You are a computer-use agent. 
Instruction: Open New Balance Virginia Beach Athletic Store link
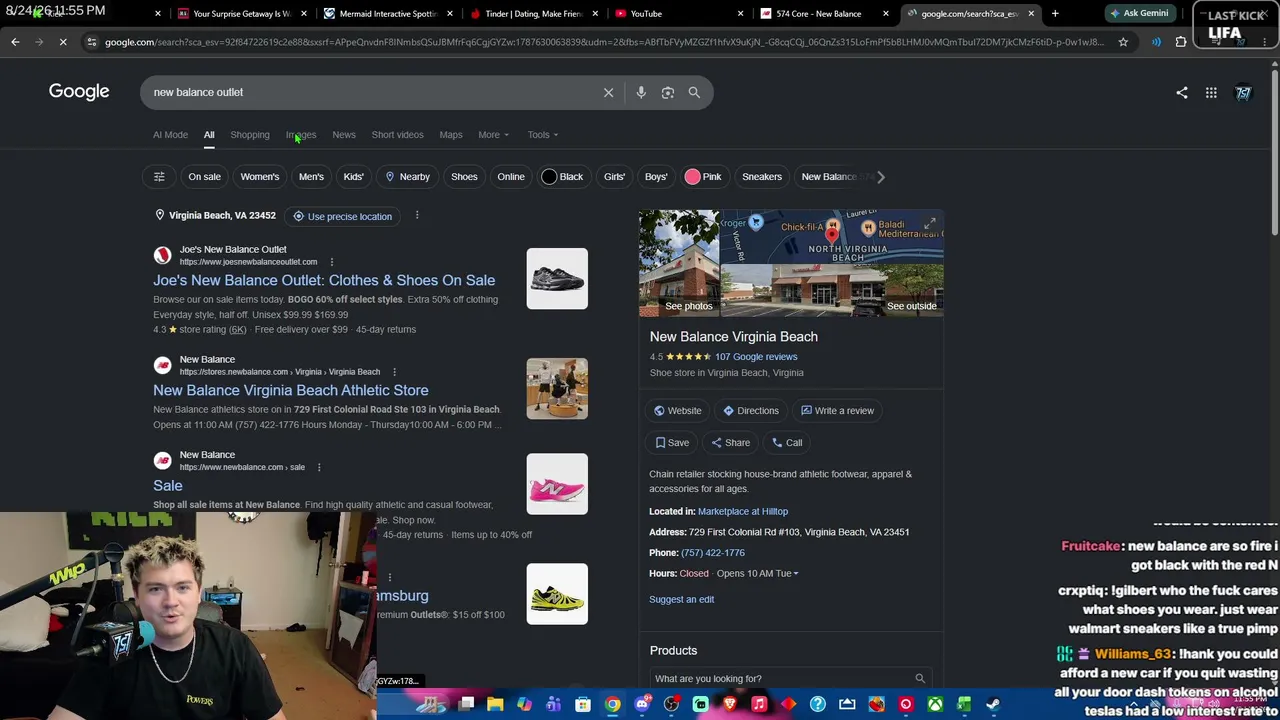291,391
